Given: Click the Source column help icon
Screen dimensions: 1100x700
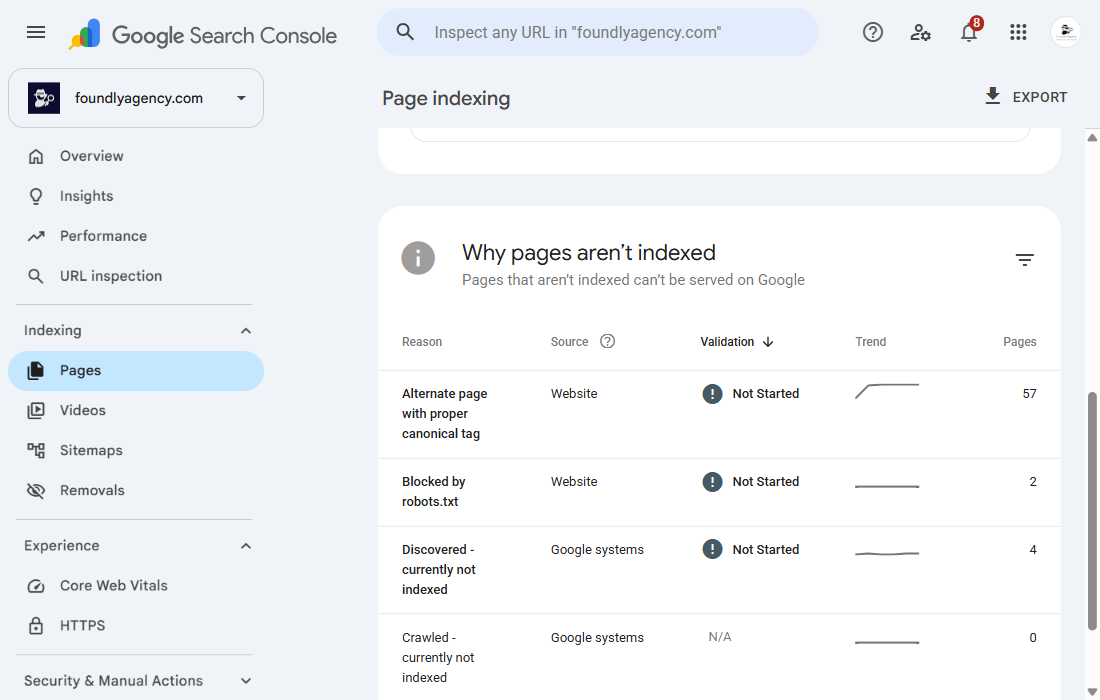Looking at the screenshot, I should [608, 342].
